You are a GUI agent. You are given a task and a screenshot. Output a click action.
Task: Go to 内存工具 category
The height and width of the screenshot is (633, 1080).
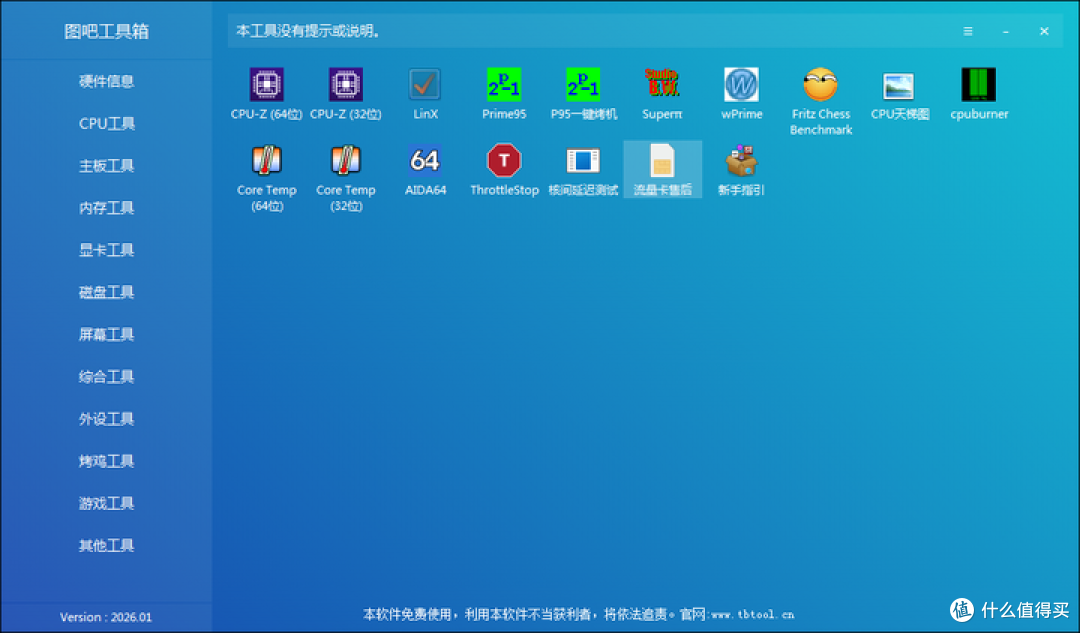[x=106, y=208]
